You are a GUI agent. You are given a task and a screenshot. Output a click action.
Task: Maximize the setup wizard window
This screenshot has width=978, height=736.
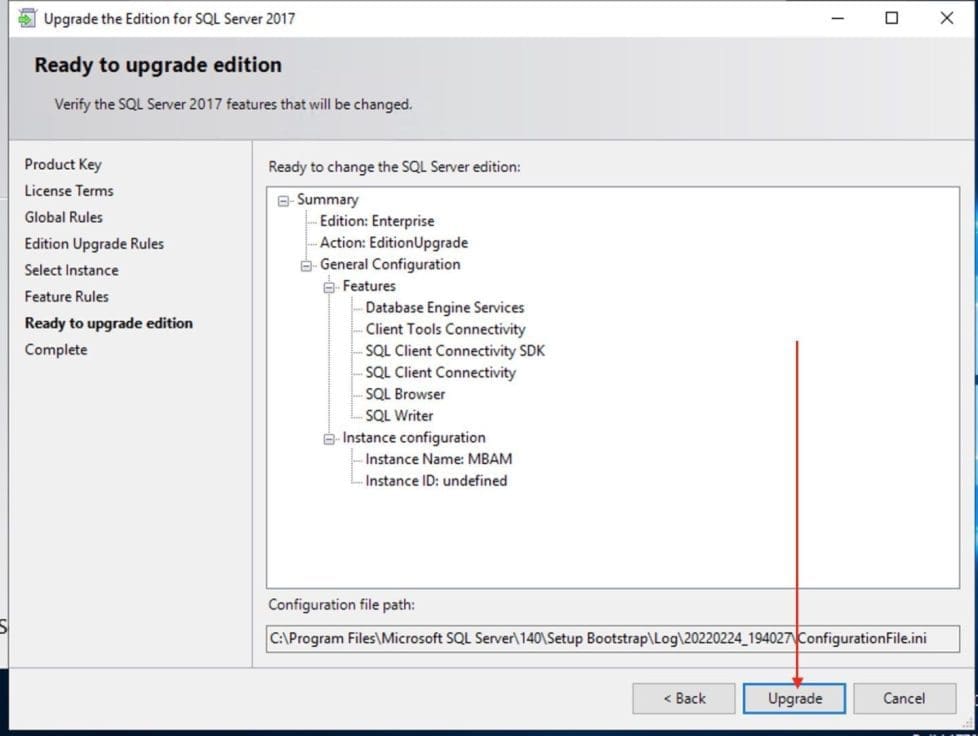[x=891, y=18]
